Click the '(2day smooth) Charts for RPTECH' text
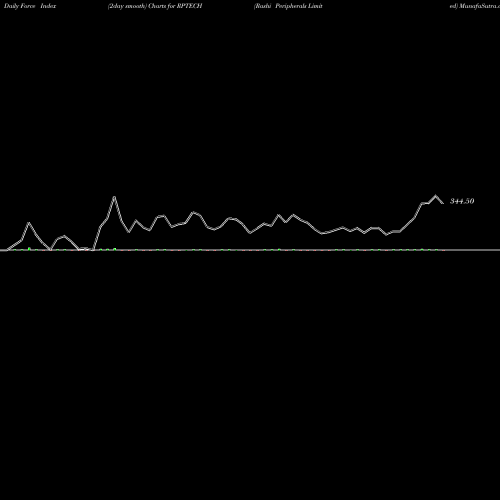The height and width of the screenshot is (500, 500). coord(155,6)
